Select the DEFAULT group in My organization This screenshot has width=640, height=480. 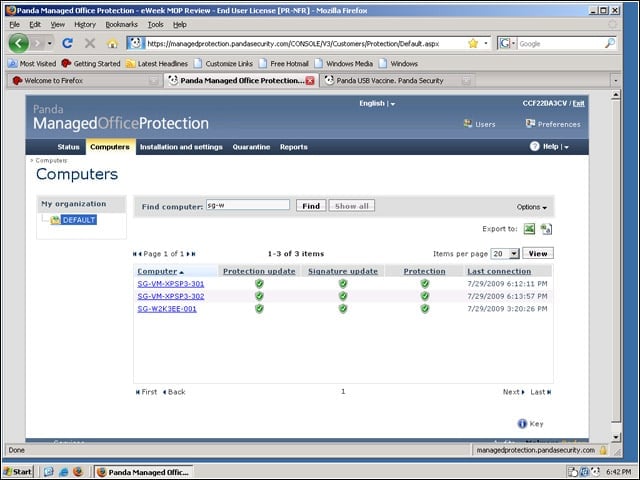(x=79, y=220)
